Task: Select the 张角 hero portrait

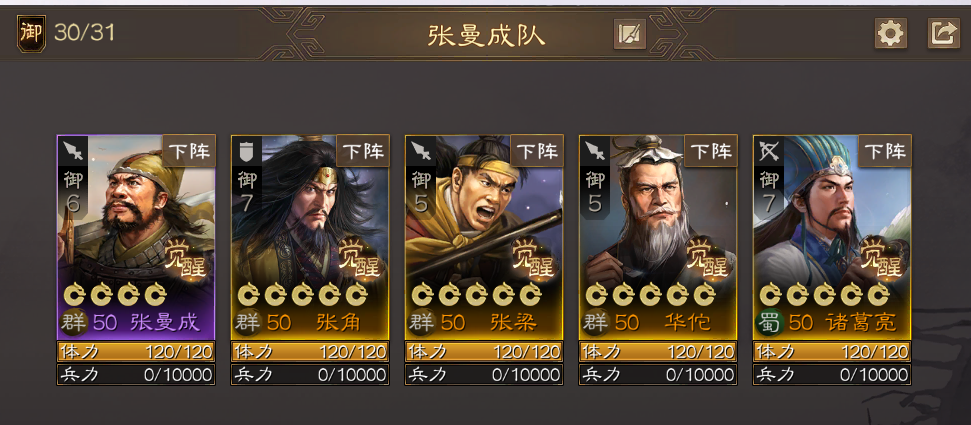Action: tap(310, 237)
